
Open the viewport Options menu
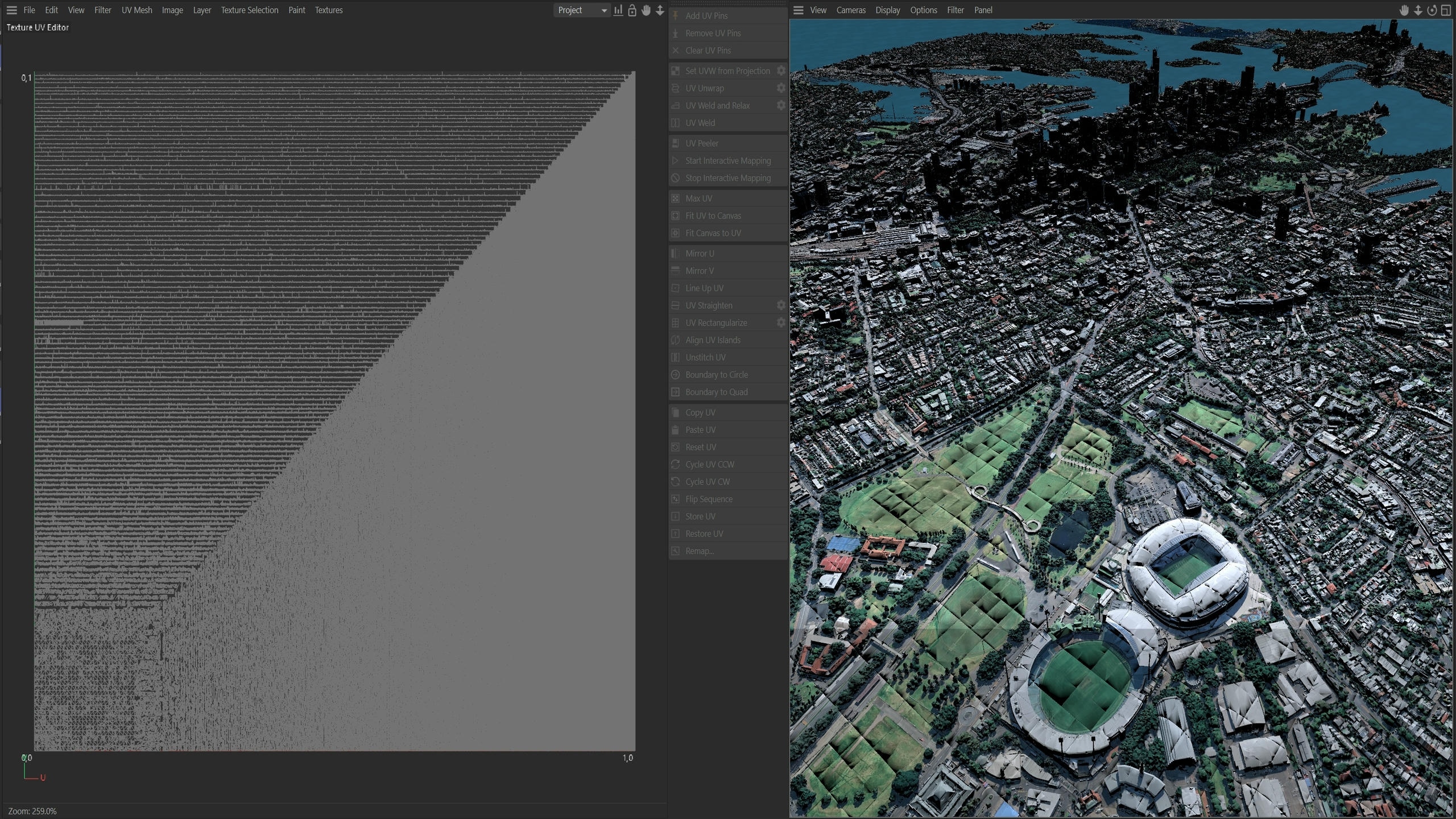pyautogui.click(x=924, y=10)
